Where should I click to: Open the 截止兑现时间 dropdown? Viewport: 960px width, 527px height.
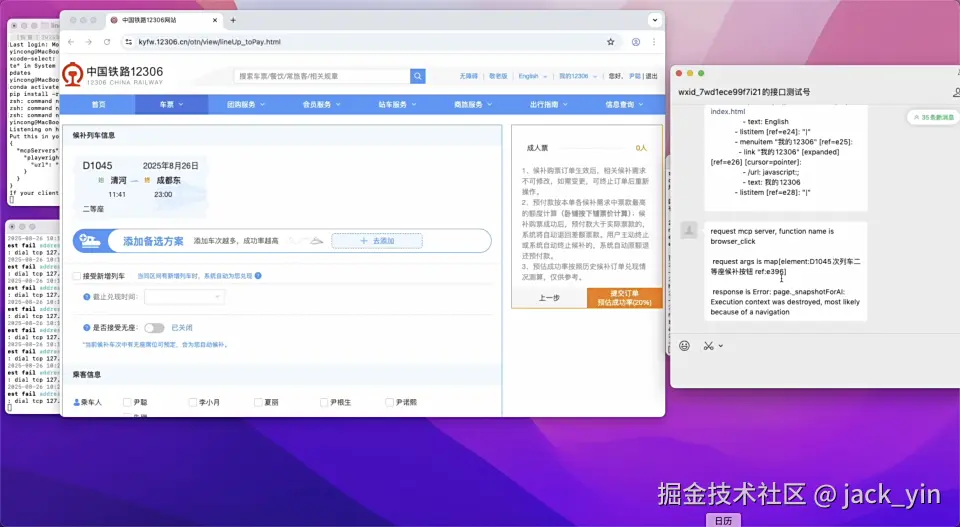pos(184,297)
